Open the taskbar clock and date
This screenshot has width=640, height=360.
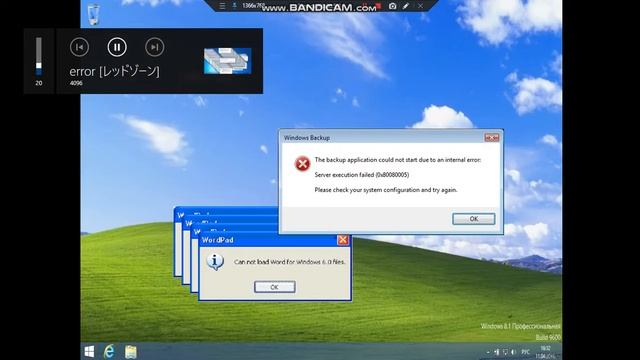coord(547,352)
